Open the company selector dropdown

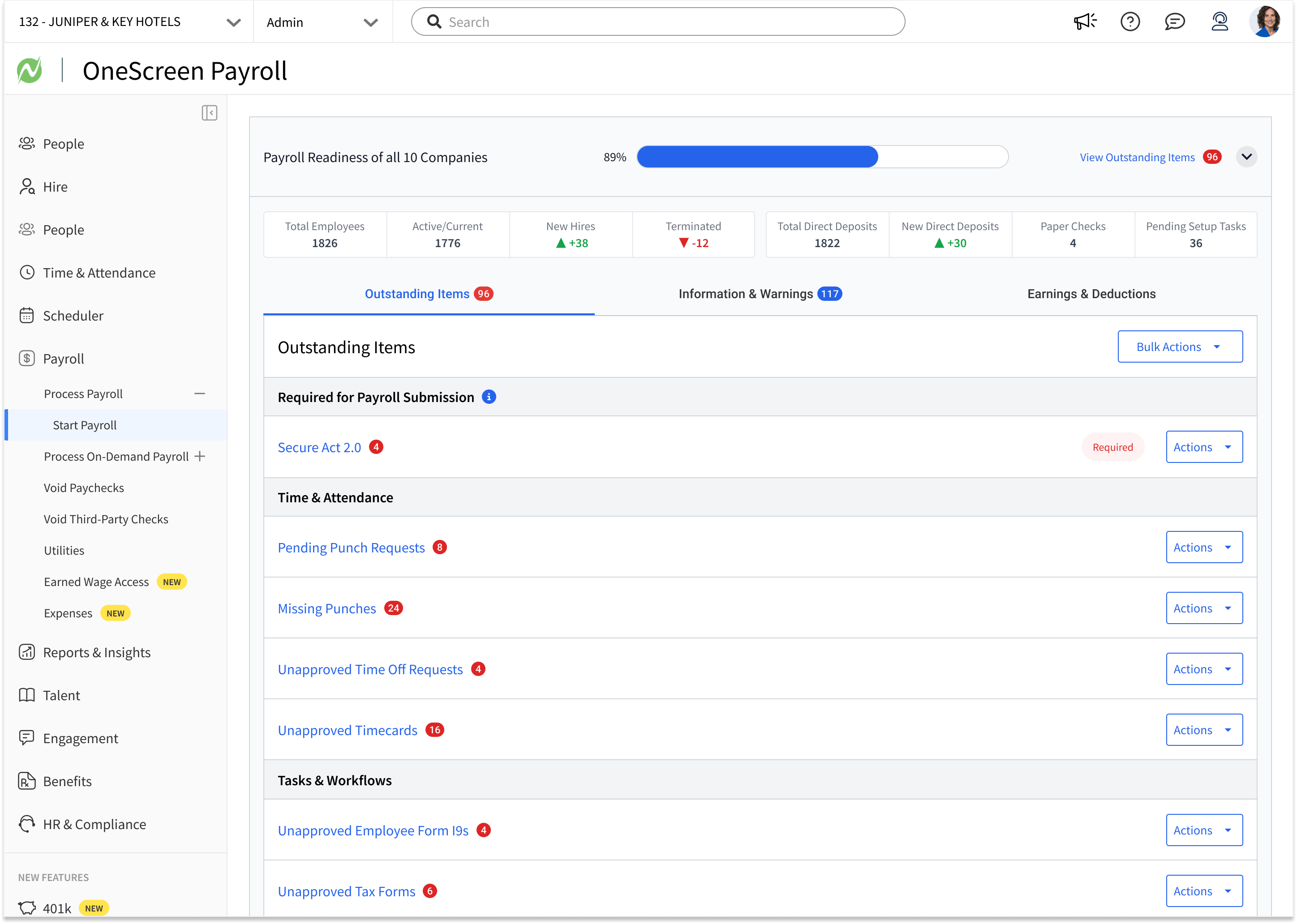130,21
